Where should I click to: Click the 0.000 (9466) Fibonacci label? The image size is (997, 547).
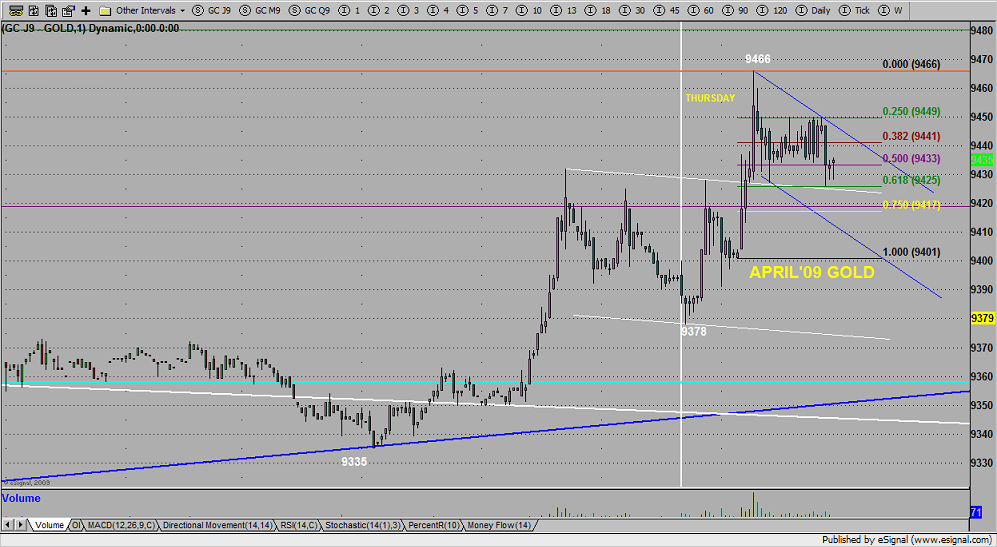pyautogui.click(x=911, y=64)
